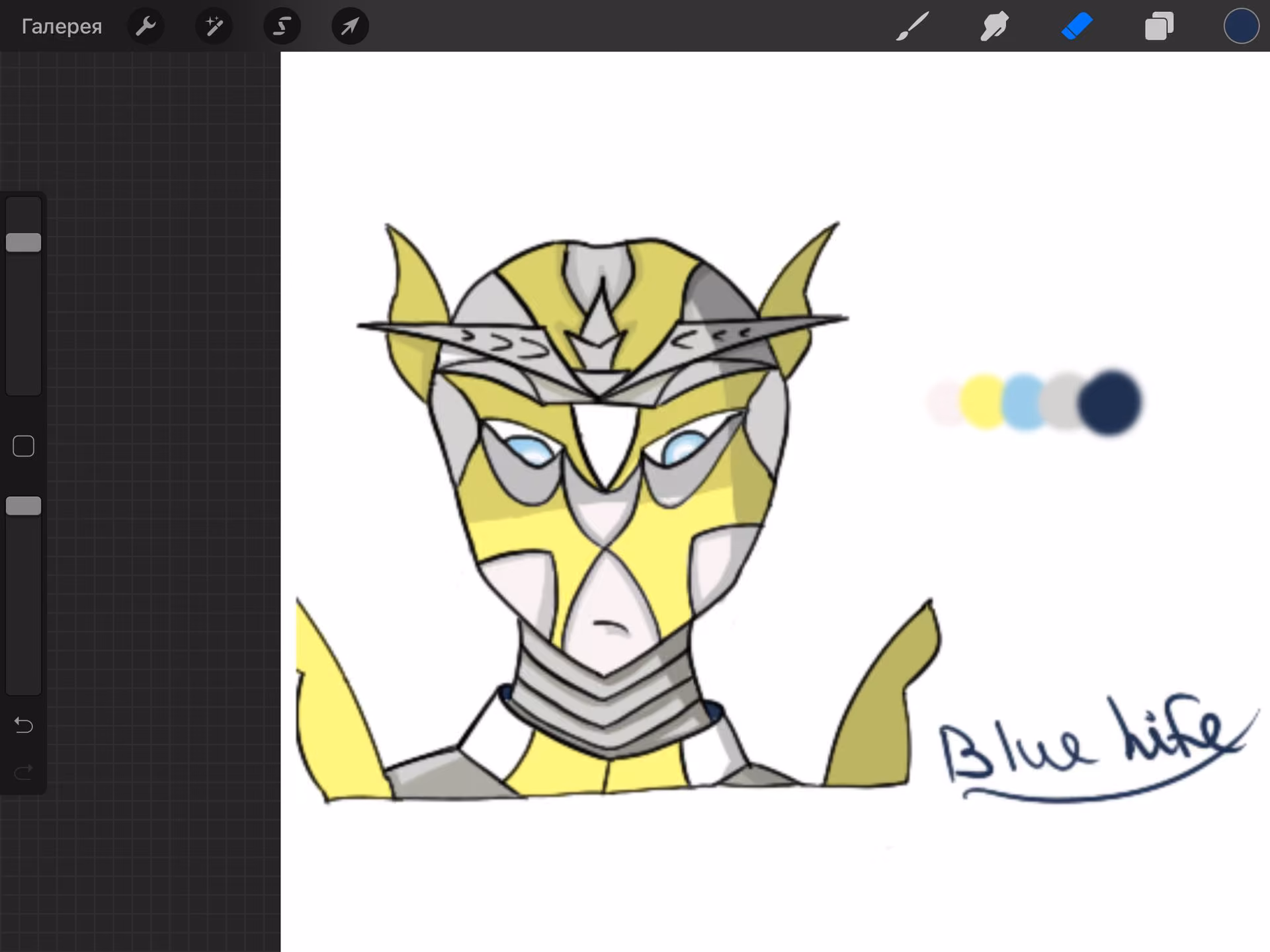Open the Gallery (Галерея) view
Viewport: 1270px width, 952px height.
click(x=62, y=26)
